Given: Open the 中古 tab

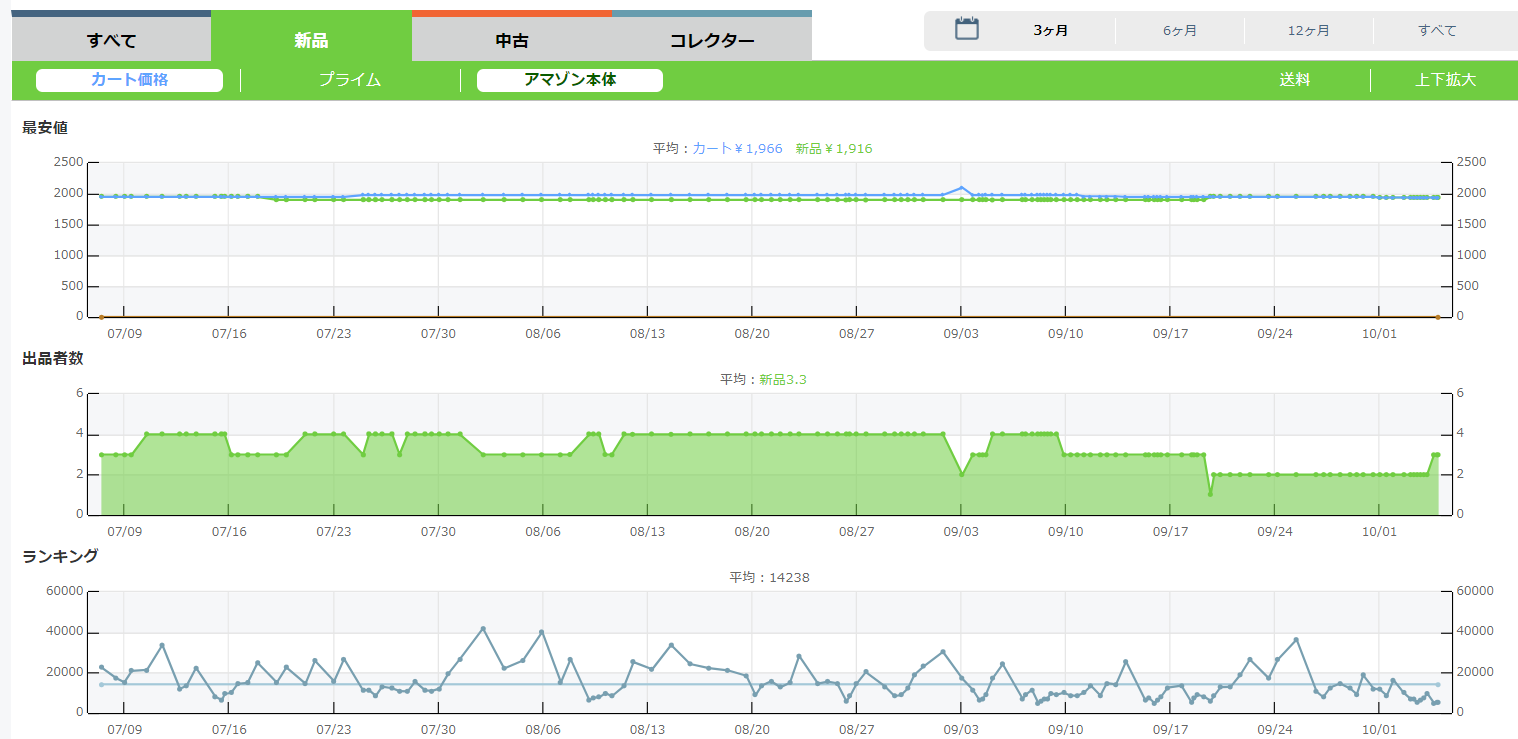Looking at the screenshot, I should point(511,41).
